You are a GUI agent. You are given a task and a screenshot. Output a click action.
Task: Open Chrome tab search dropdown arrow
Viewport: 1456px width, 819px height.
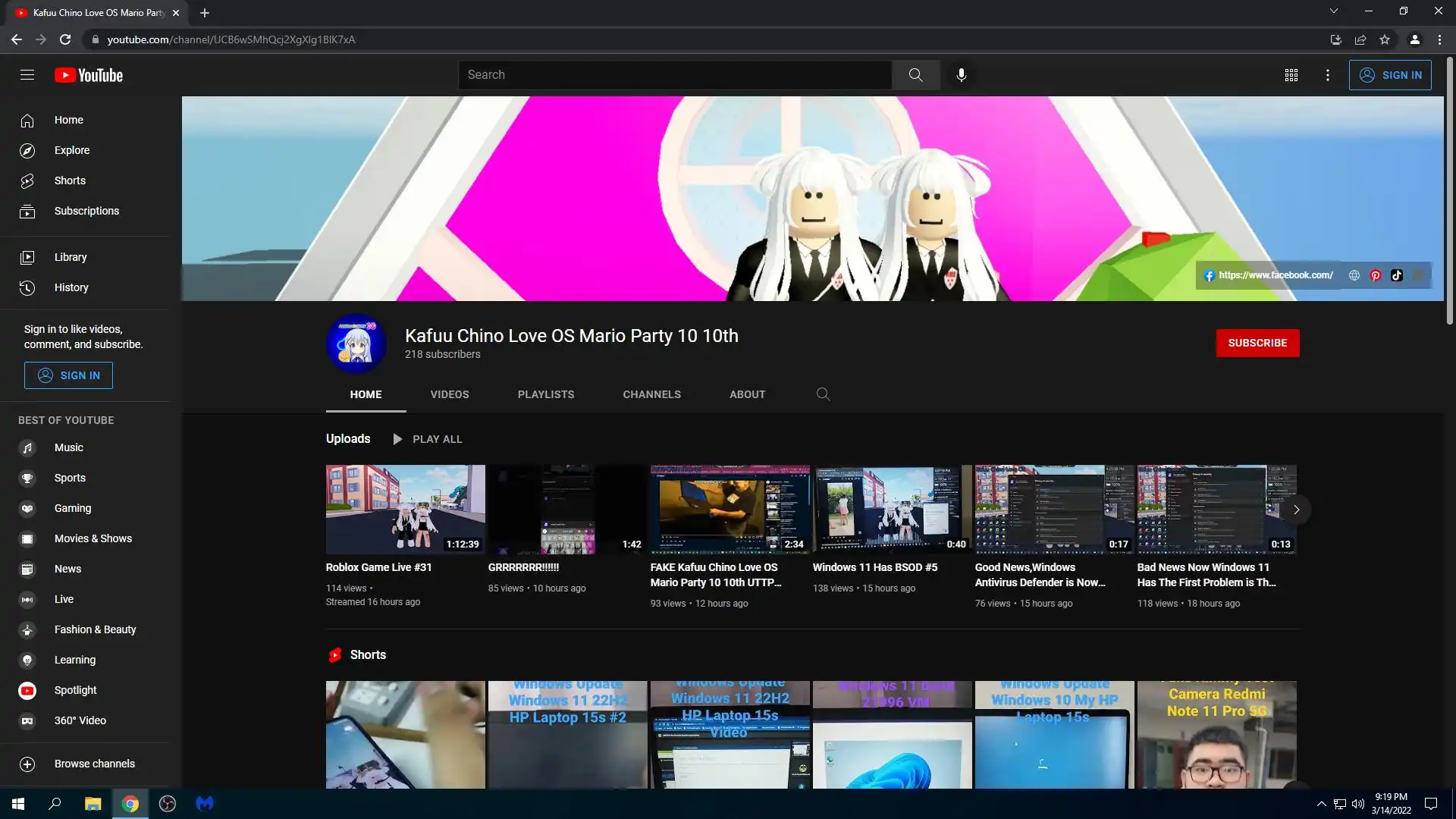pos(1333,11)
